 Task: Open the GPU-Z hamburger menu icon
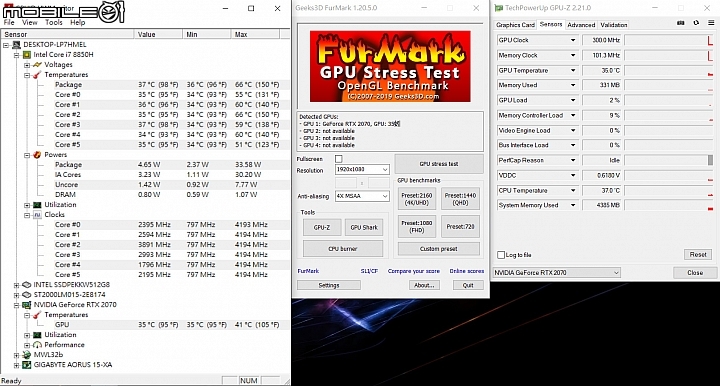[x=711, y=23]
